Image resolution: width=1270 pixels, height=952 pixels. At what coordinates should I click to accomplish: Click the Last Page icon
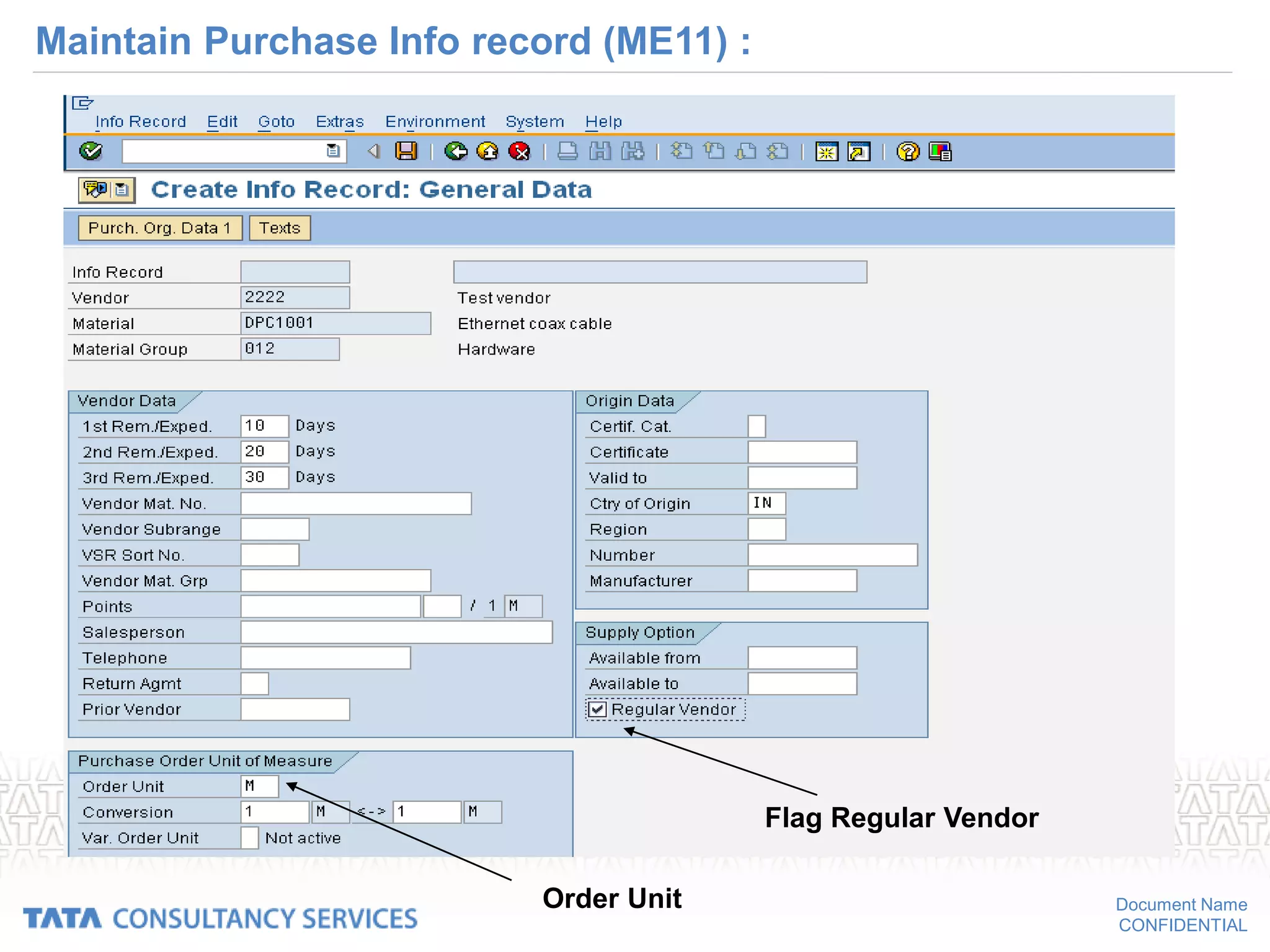click(x=778, y=151)
